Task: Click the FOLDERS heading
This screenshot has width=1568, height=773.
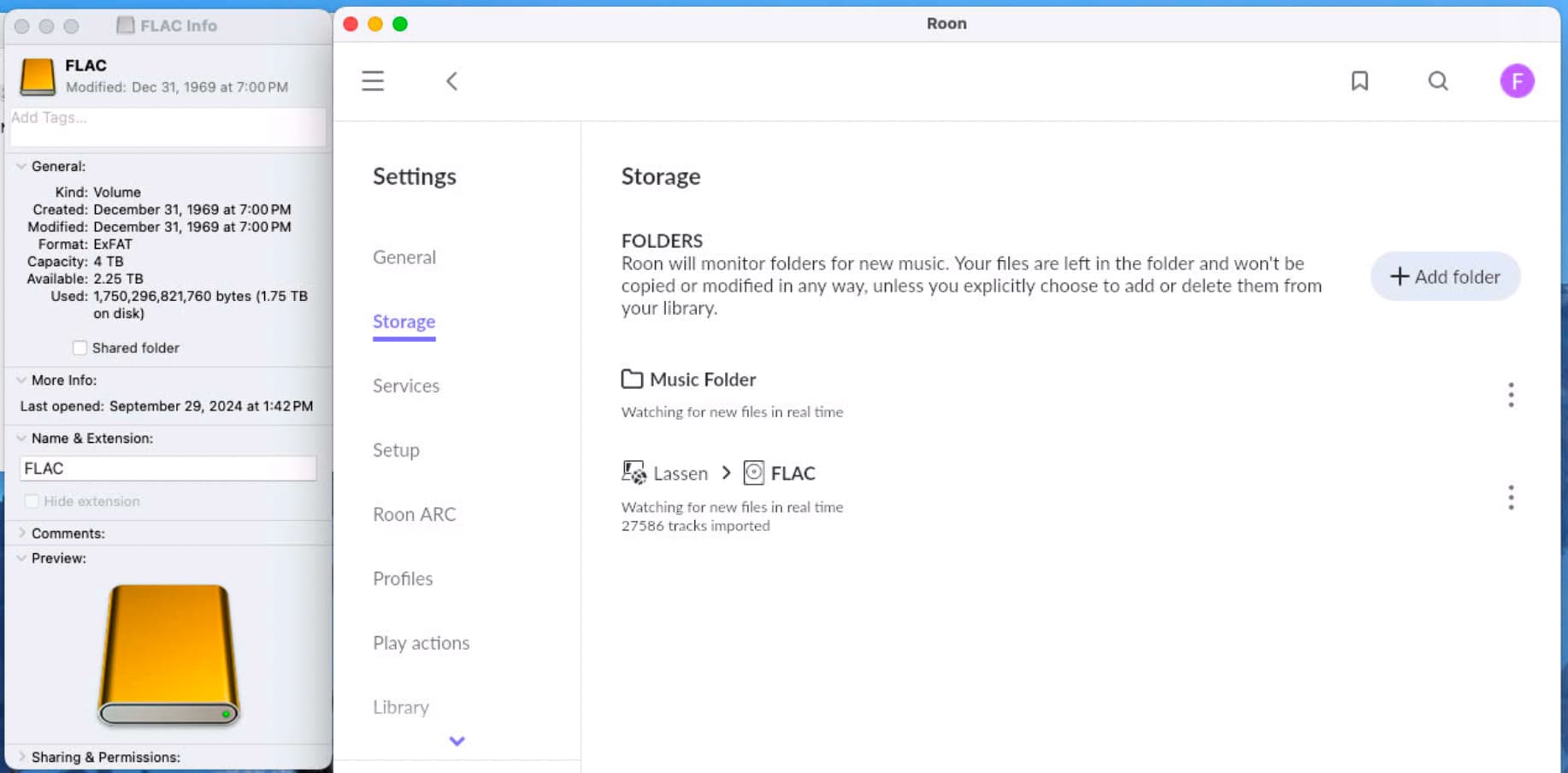Action: (662, 241)
